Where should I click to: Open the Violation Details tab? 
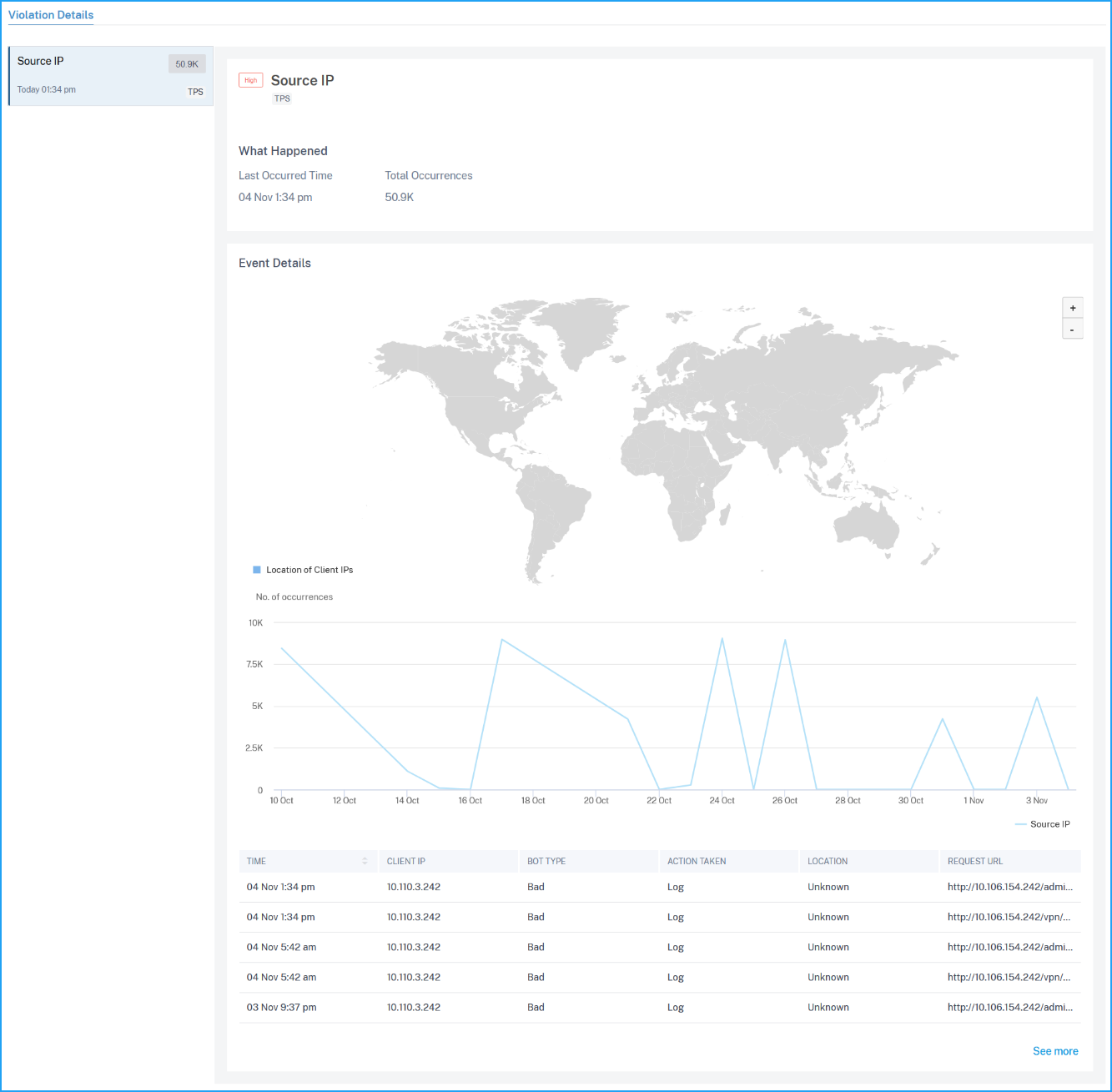(51, 15)
